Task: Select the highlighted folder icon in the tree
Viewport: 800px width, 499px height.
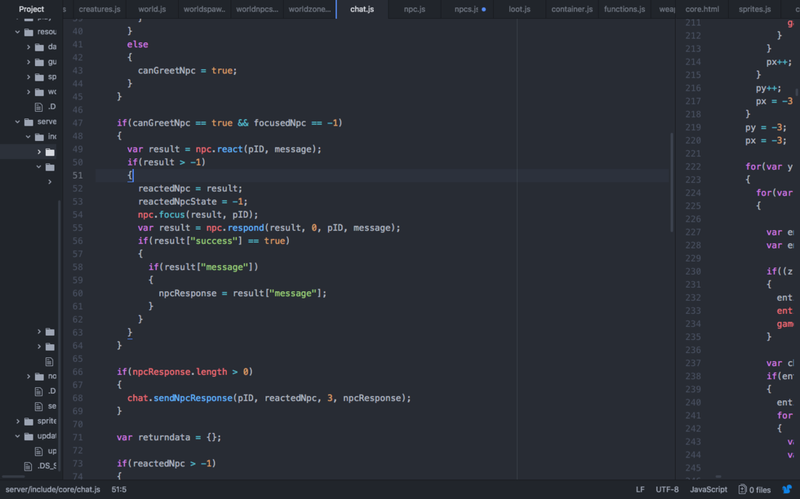Action: point(50,152)
